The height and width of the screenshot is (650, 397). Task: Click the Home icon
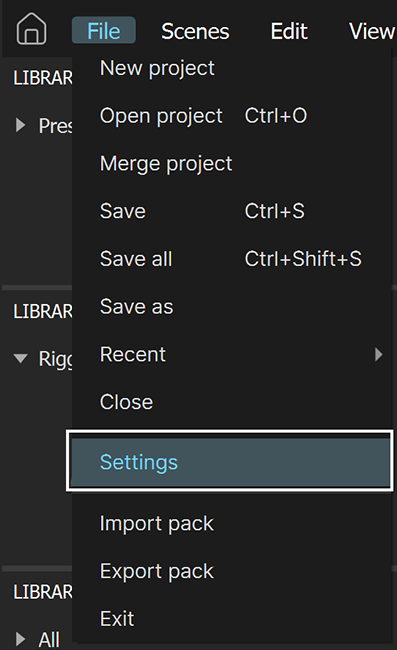coord(31,29)
